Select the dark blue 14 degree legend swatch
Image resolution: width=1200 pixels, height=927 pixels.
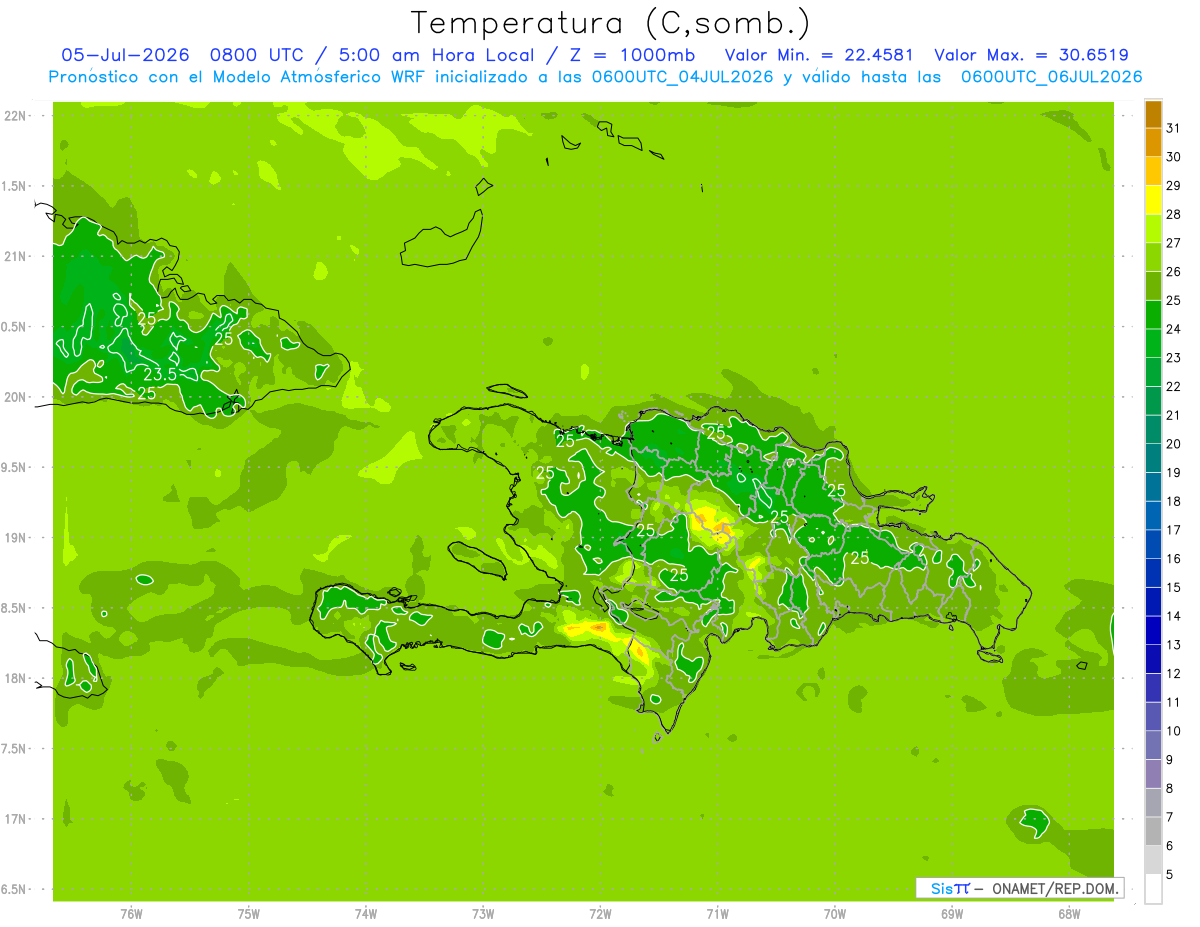coord(1153,603)
